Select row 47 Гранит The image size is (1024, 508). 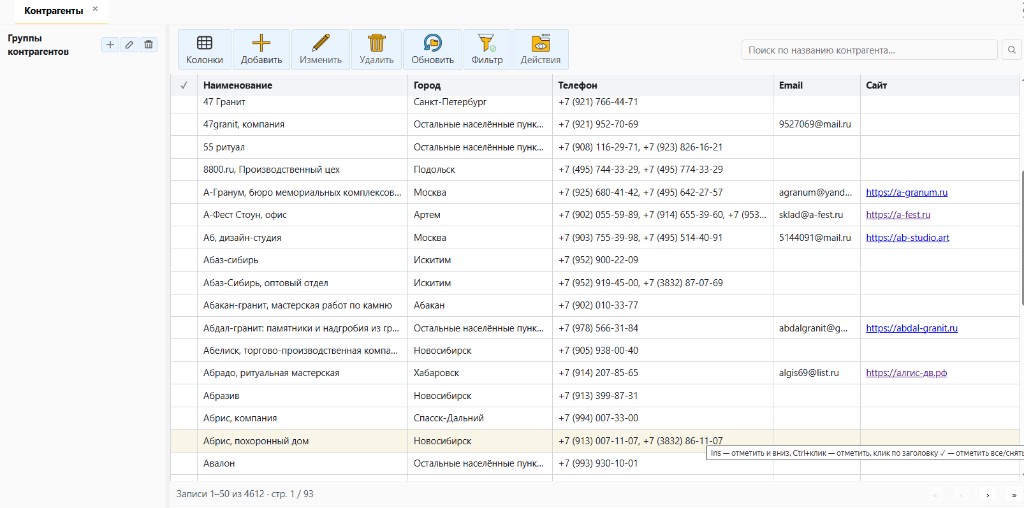point(595,103)
